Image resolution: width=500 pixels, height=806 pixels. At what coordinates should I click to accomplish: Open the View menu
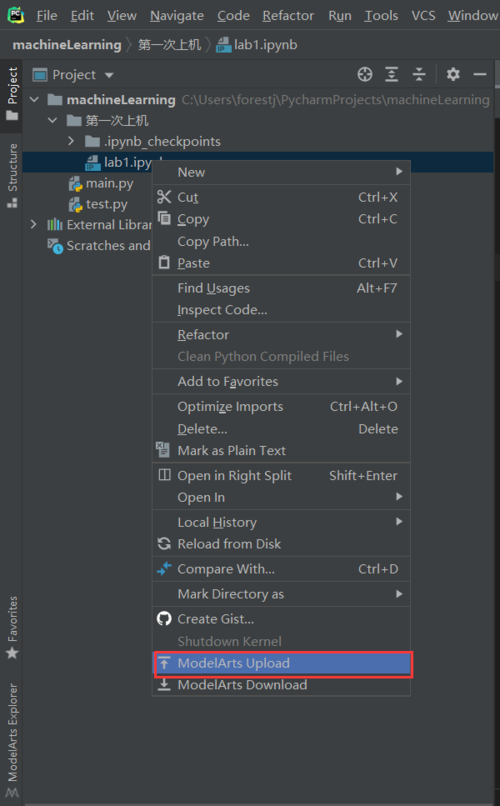(x=122, y=16)
